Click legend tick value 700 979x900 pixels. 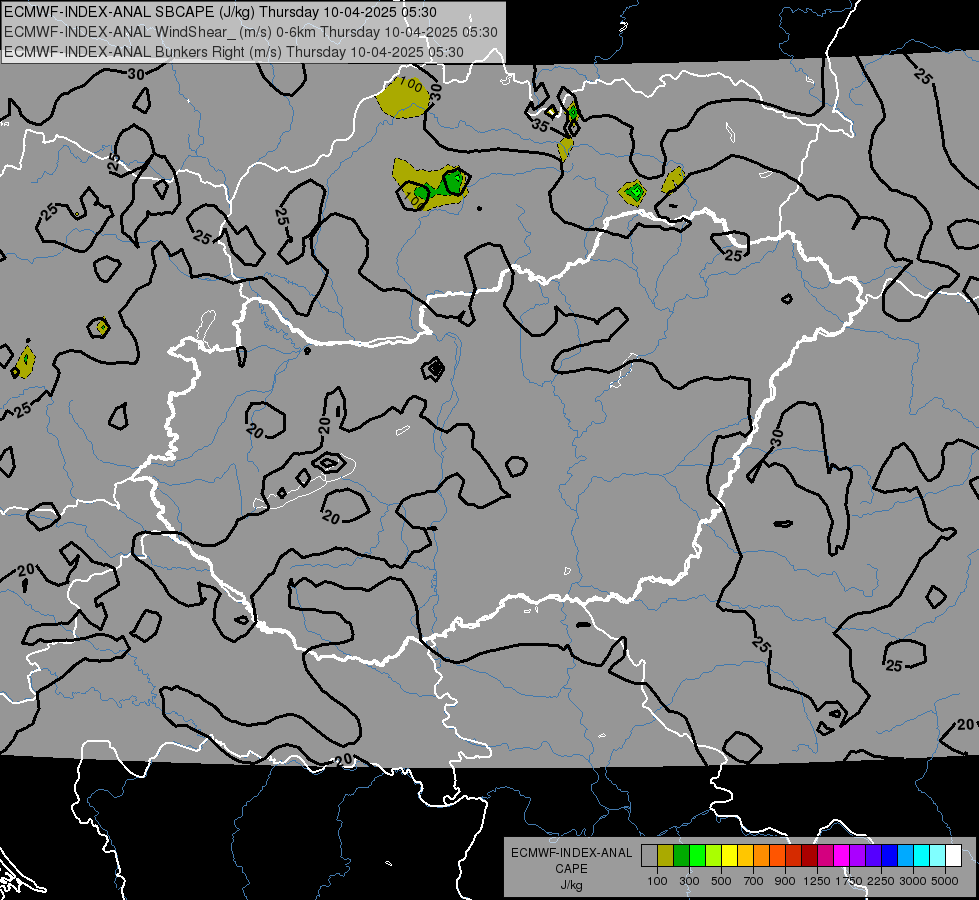click(754, 881)
